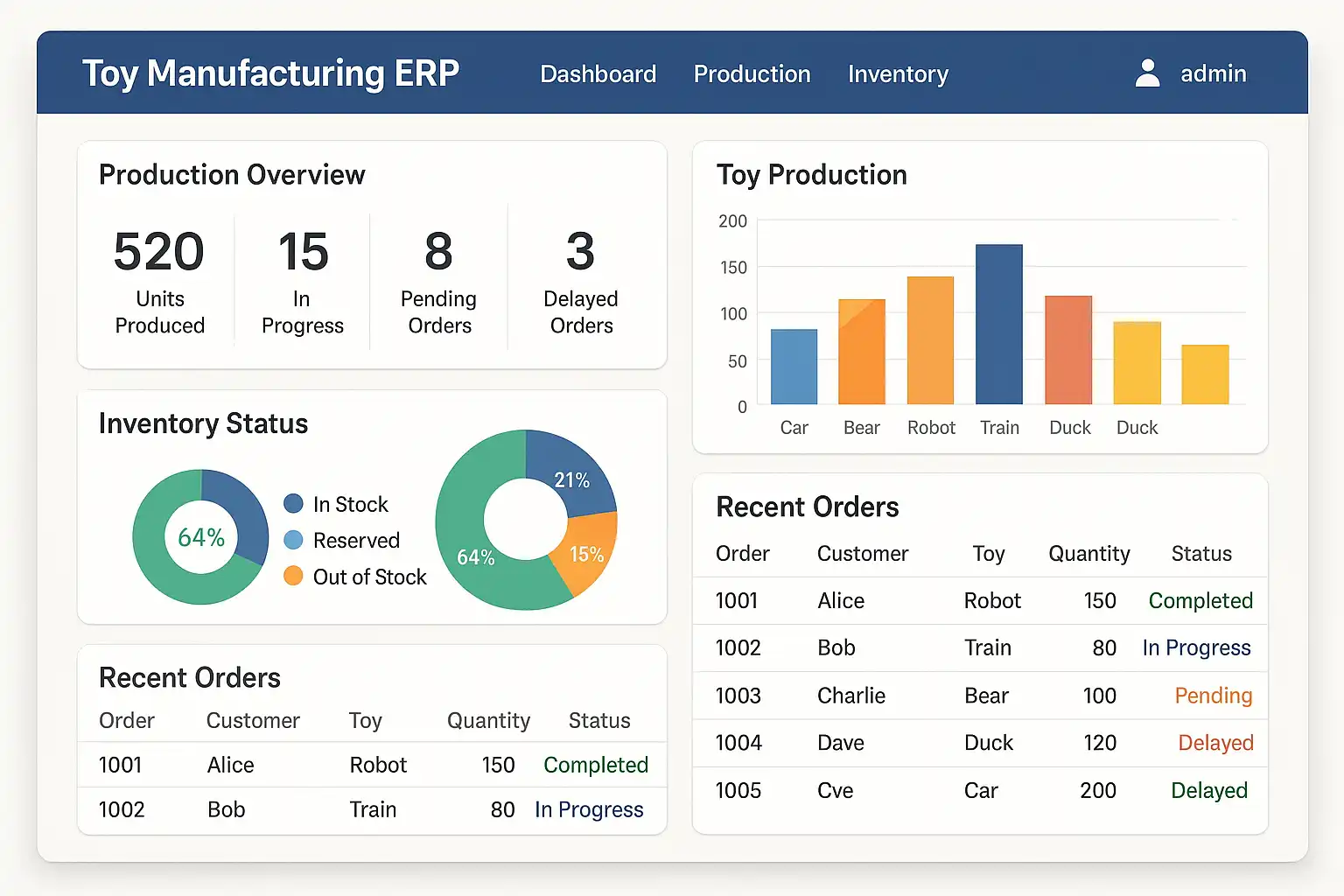Click the Toy Manufacturing ERP title
The height and width of the screenshot is (896, 1344).
(x=270, y=73)
